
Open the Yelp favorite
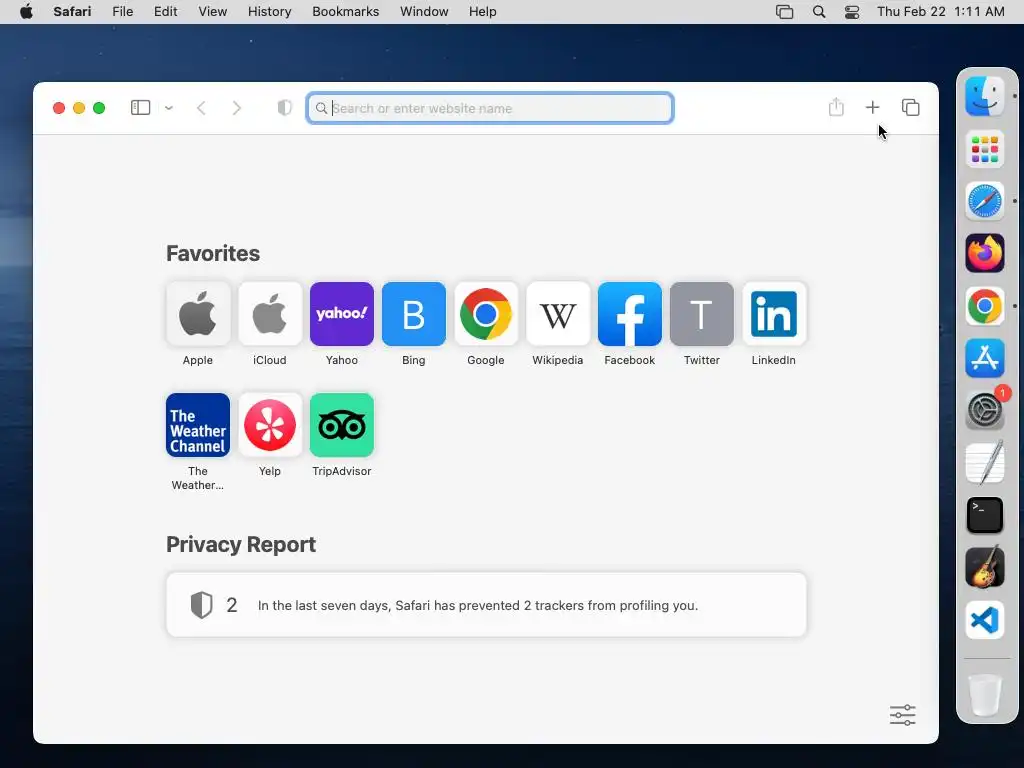270,425
